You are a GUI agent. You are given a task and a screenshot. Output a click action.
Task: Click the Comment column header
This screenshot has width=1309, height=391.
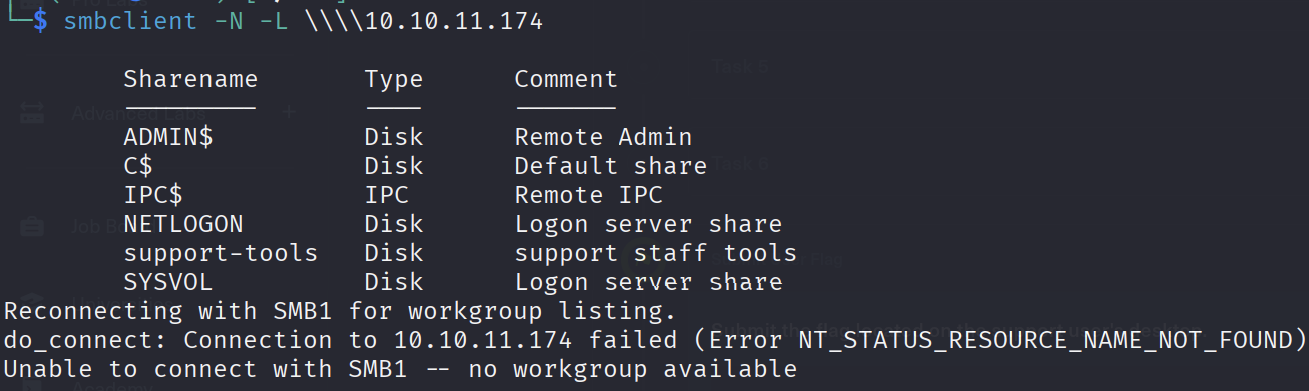[566, 79]
